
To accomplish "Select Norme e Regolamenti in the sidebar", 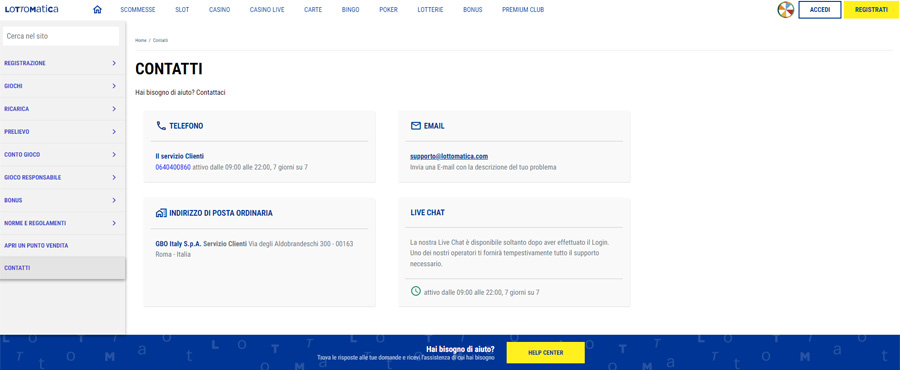I will point(63,223).
